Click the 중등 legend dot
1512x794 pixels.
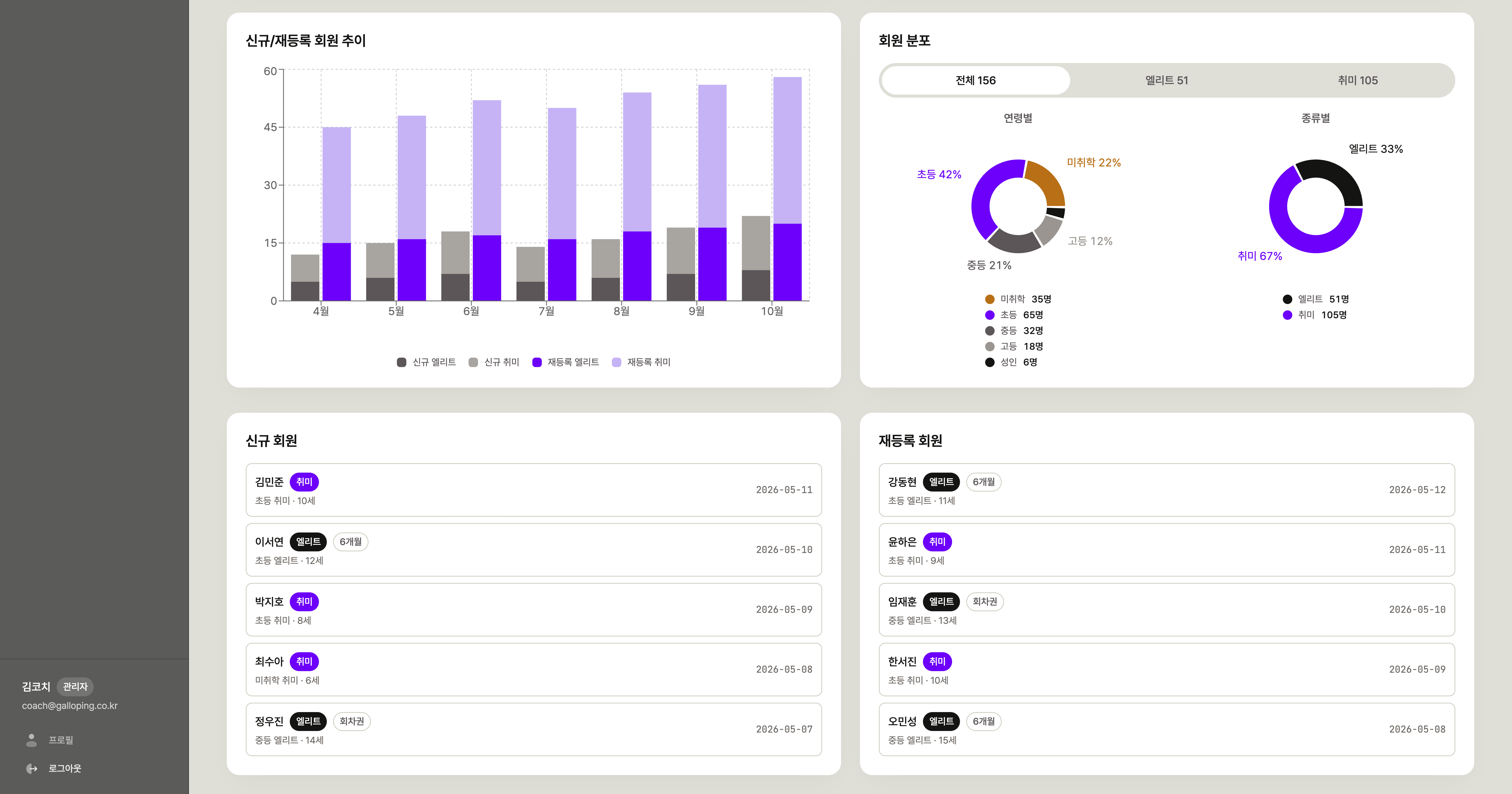pyautogui.click(x=990, y=331)
